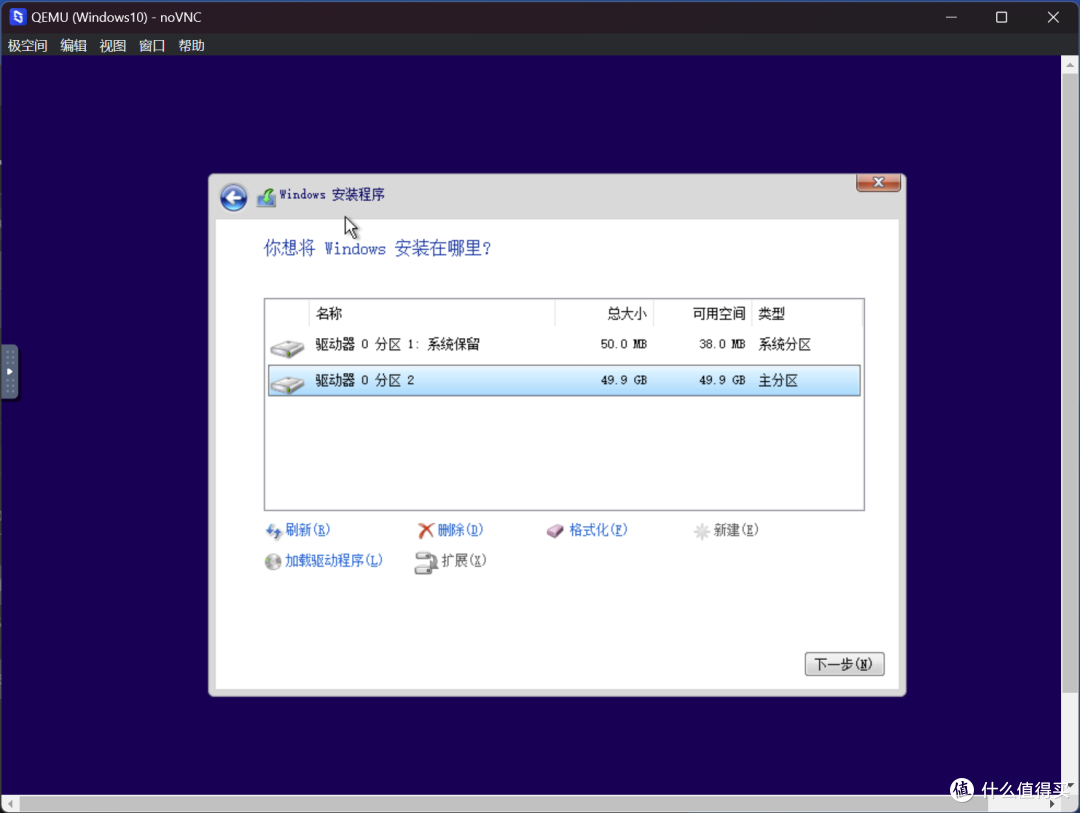Click the 格式化 eraser icon
1080x813 pixels.
tap(555, 531)
